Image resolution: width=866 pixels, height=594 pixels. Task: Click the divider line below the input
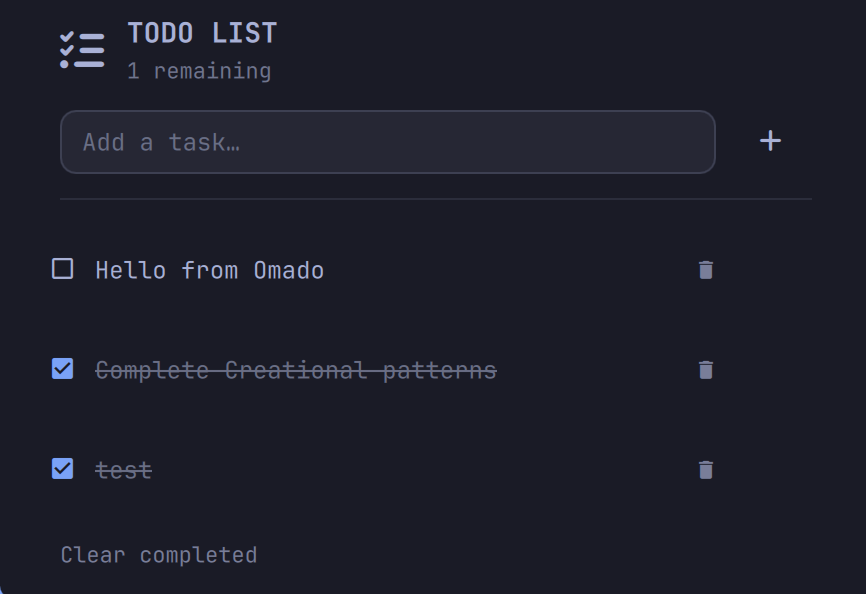[436, 199]
